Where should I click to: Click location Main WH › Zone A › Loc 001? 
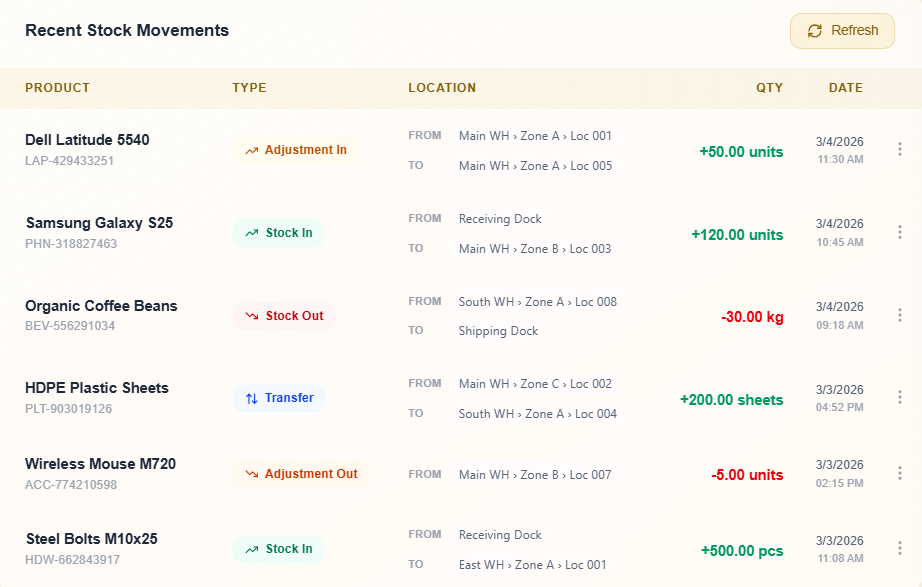(x=535, y=136)
